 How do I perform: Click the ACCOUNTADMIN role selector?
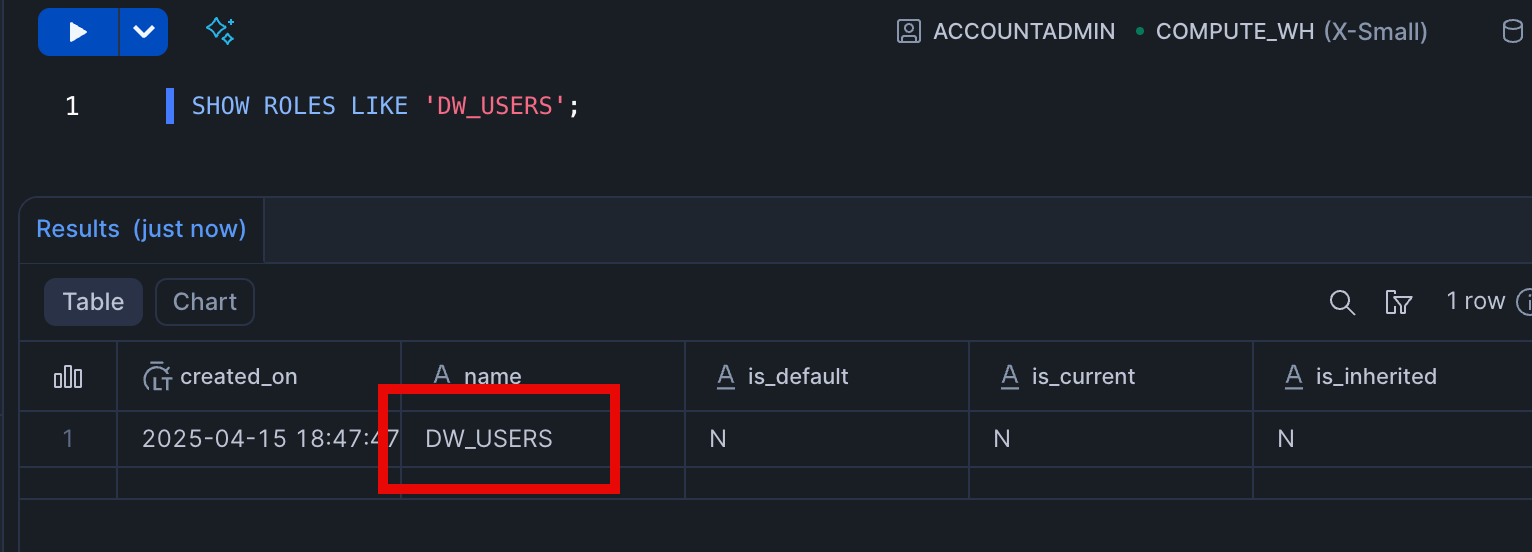1007,32
